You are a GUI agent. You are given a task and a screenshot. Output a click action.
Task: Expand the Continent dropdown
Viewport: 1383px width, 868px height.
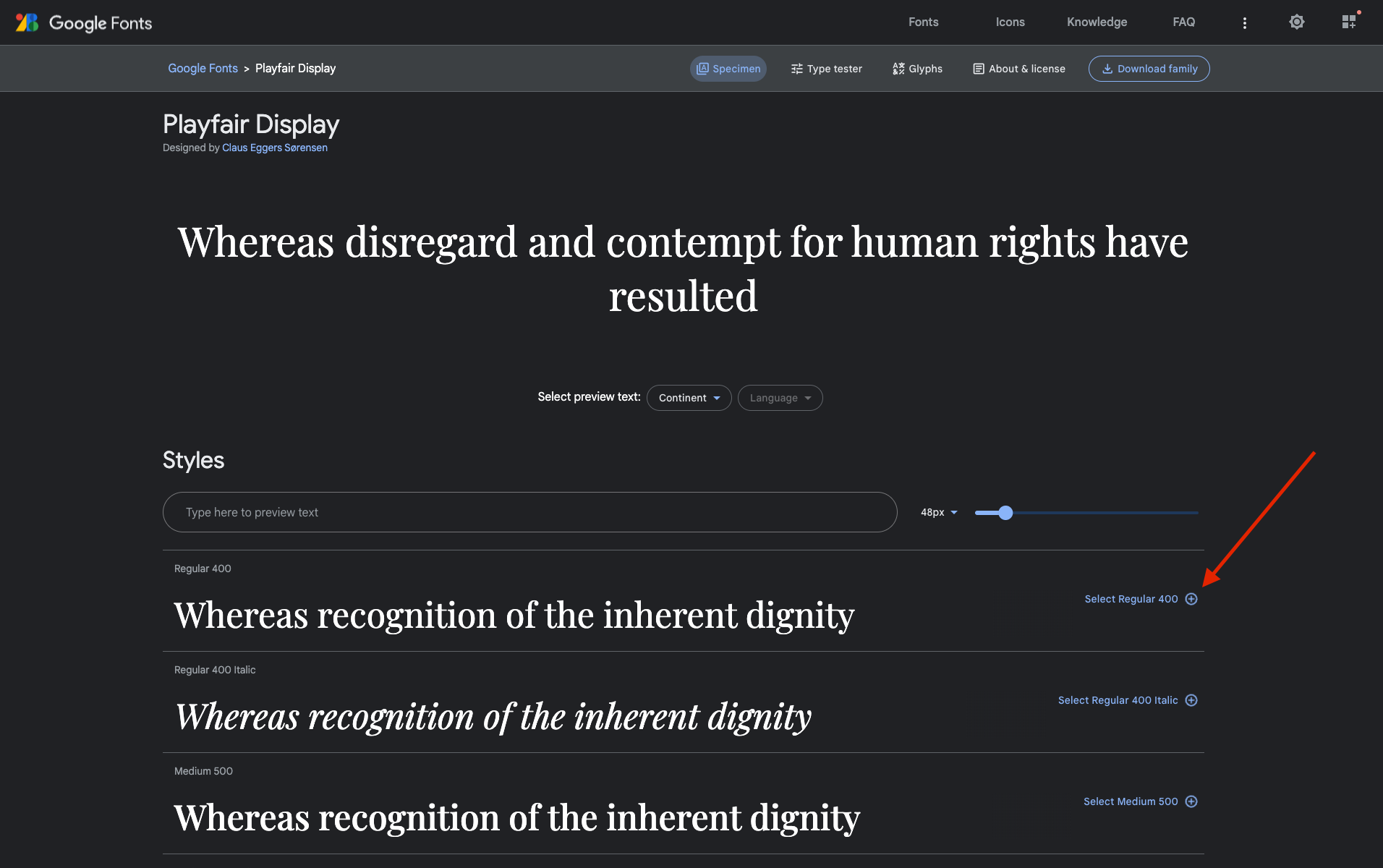click(x=689, y=398)
